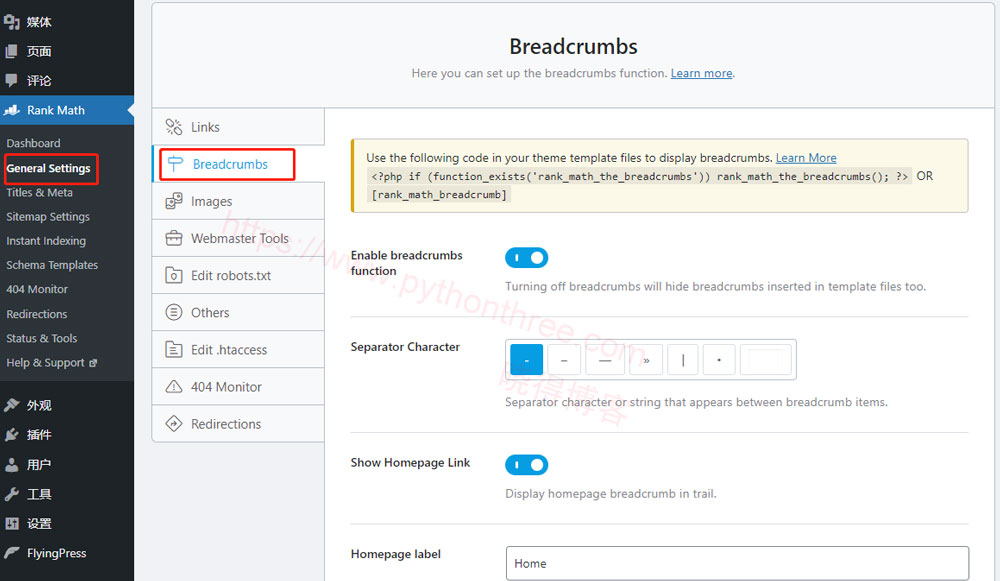Open Help & Support link

[45, 363]
